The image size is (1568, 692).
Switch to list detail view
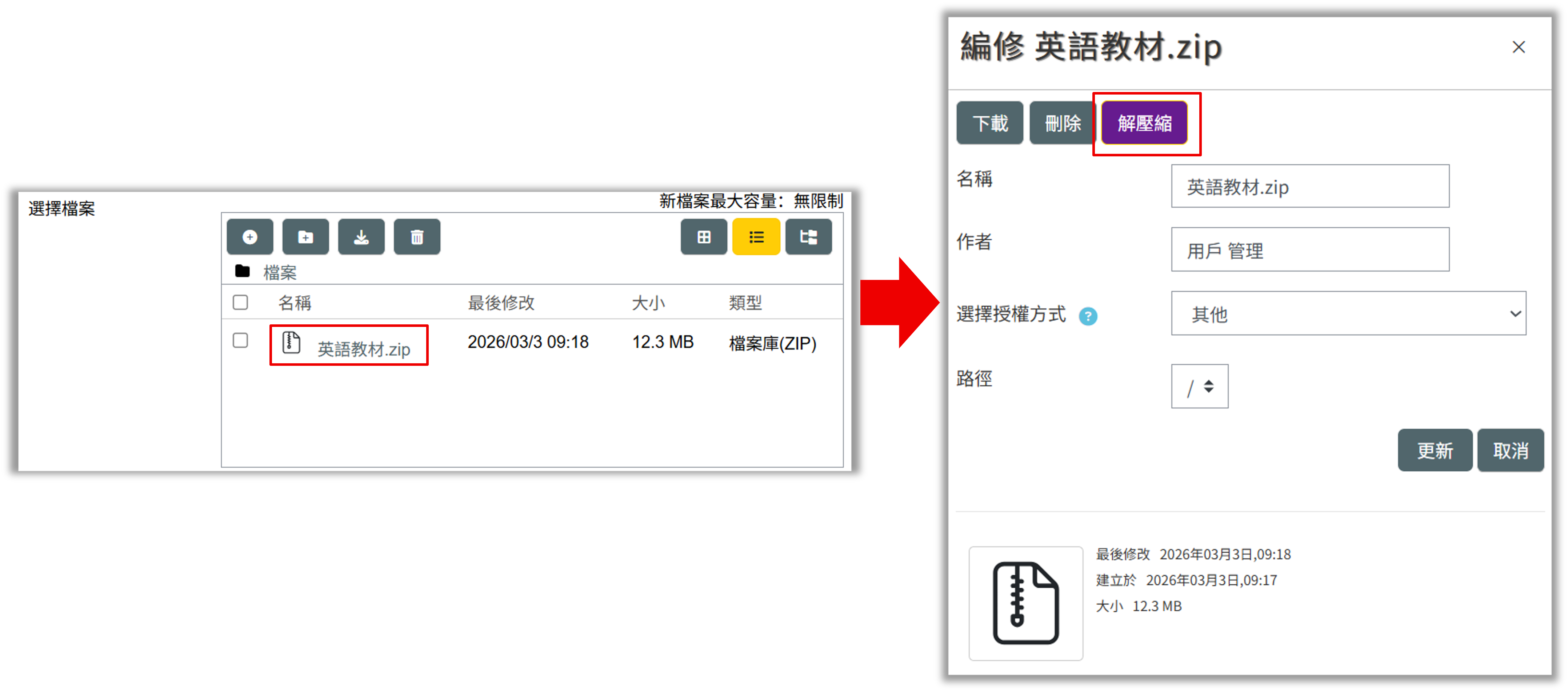click(x=756, y=237)
